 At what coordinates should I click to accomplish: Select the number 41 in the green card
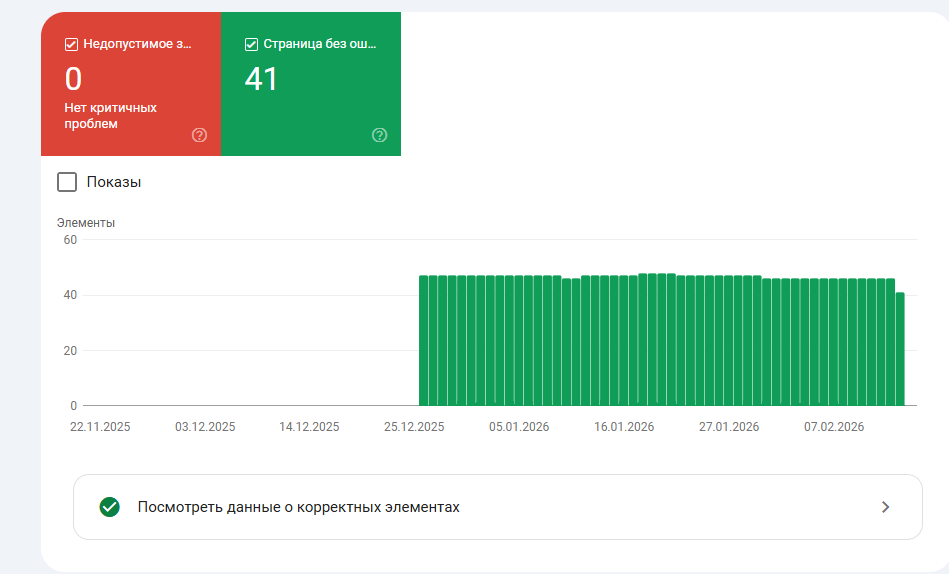[261, 79]
